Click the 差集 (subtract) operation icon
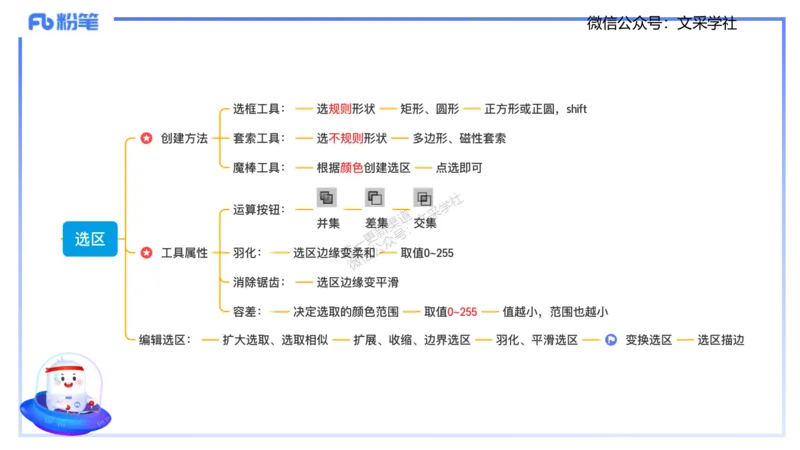Viewport: 800px width, 450px height. coord(375,197)
